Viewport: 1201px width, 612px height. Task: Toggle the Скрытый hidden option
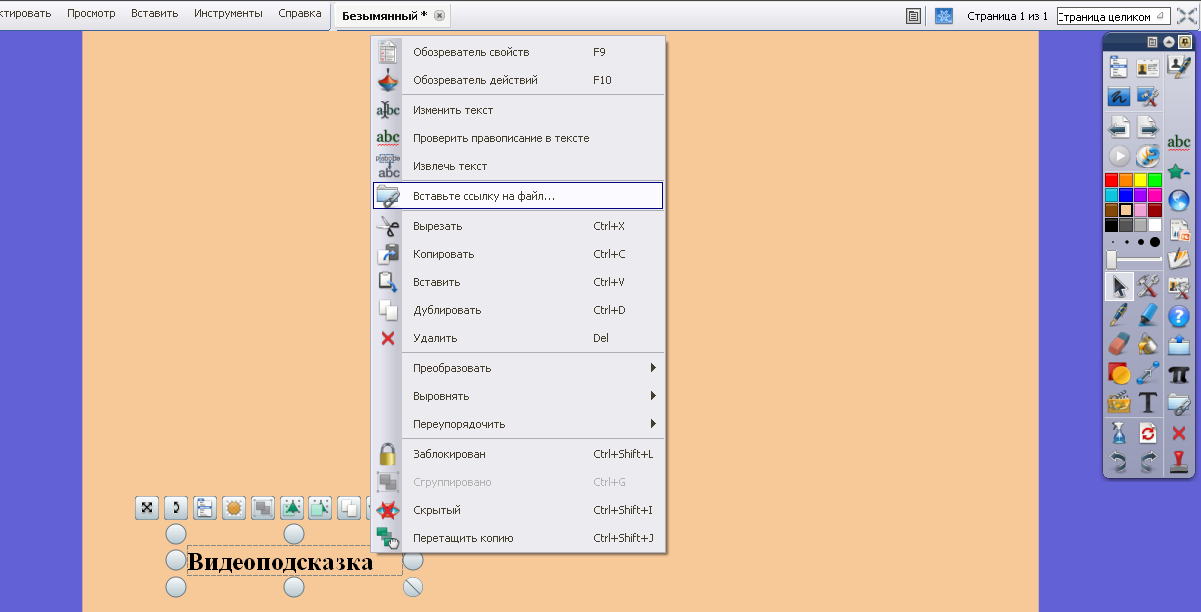tap(437, 510)
